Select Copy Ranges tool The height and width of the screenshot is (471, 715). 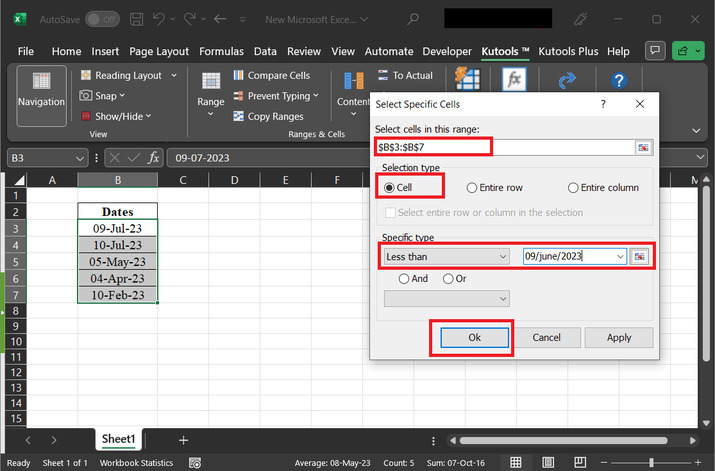pos(268,116)
